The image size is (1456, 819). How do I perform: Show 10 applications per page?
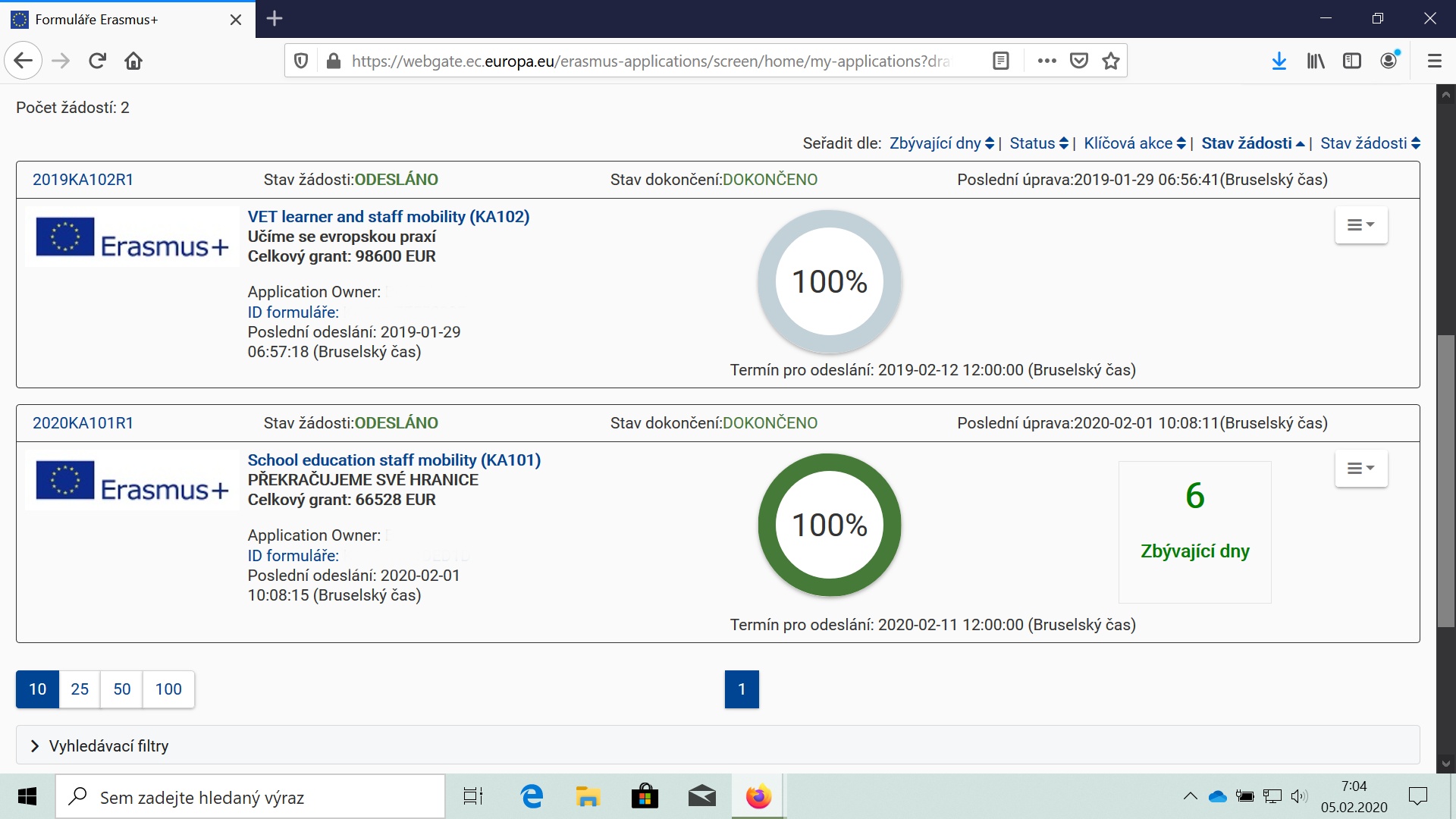pyautogui.click(x=38, y=689)
